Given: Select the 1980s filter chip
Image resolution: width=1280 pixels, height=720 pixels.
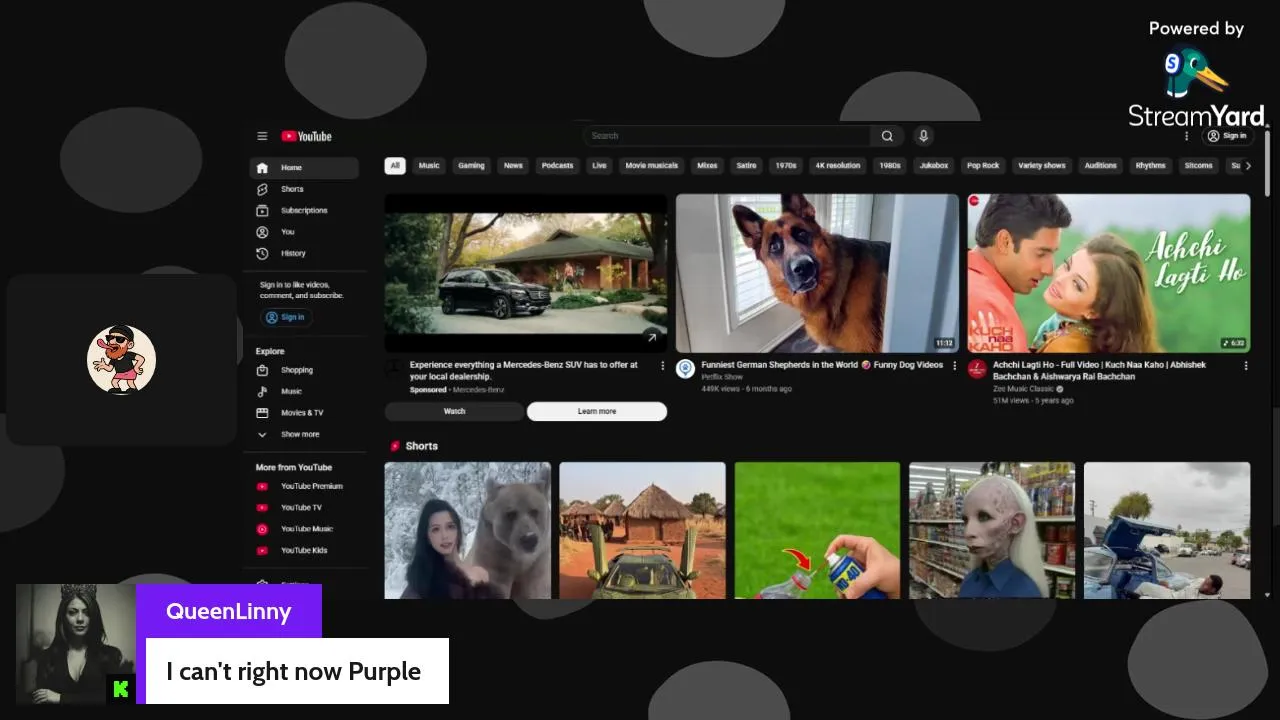Looking at the screenshot, I should click(x=890, y=166).
